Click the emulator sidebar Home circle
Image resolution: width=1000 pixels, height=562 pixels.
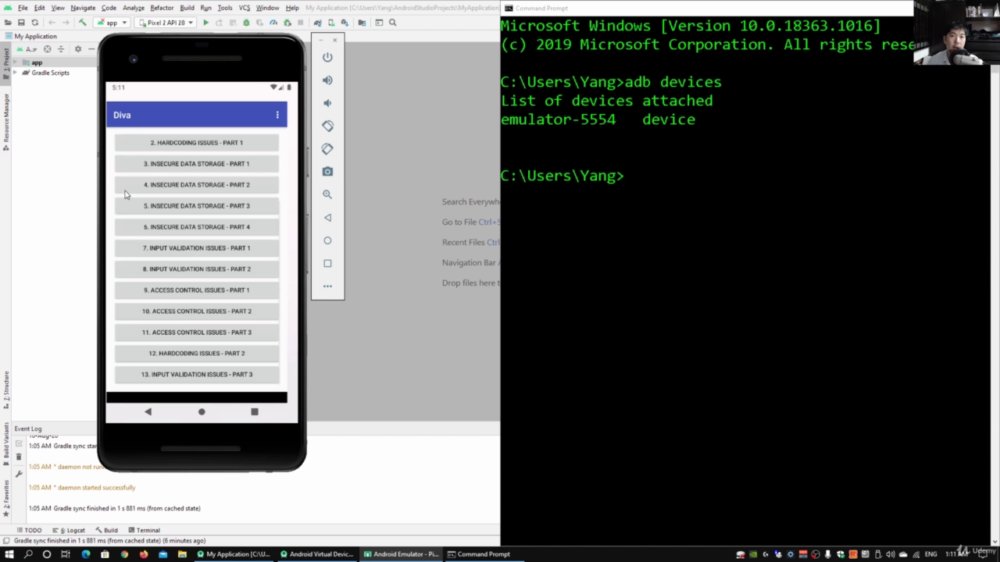point(327,240)
